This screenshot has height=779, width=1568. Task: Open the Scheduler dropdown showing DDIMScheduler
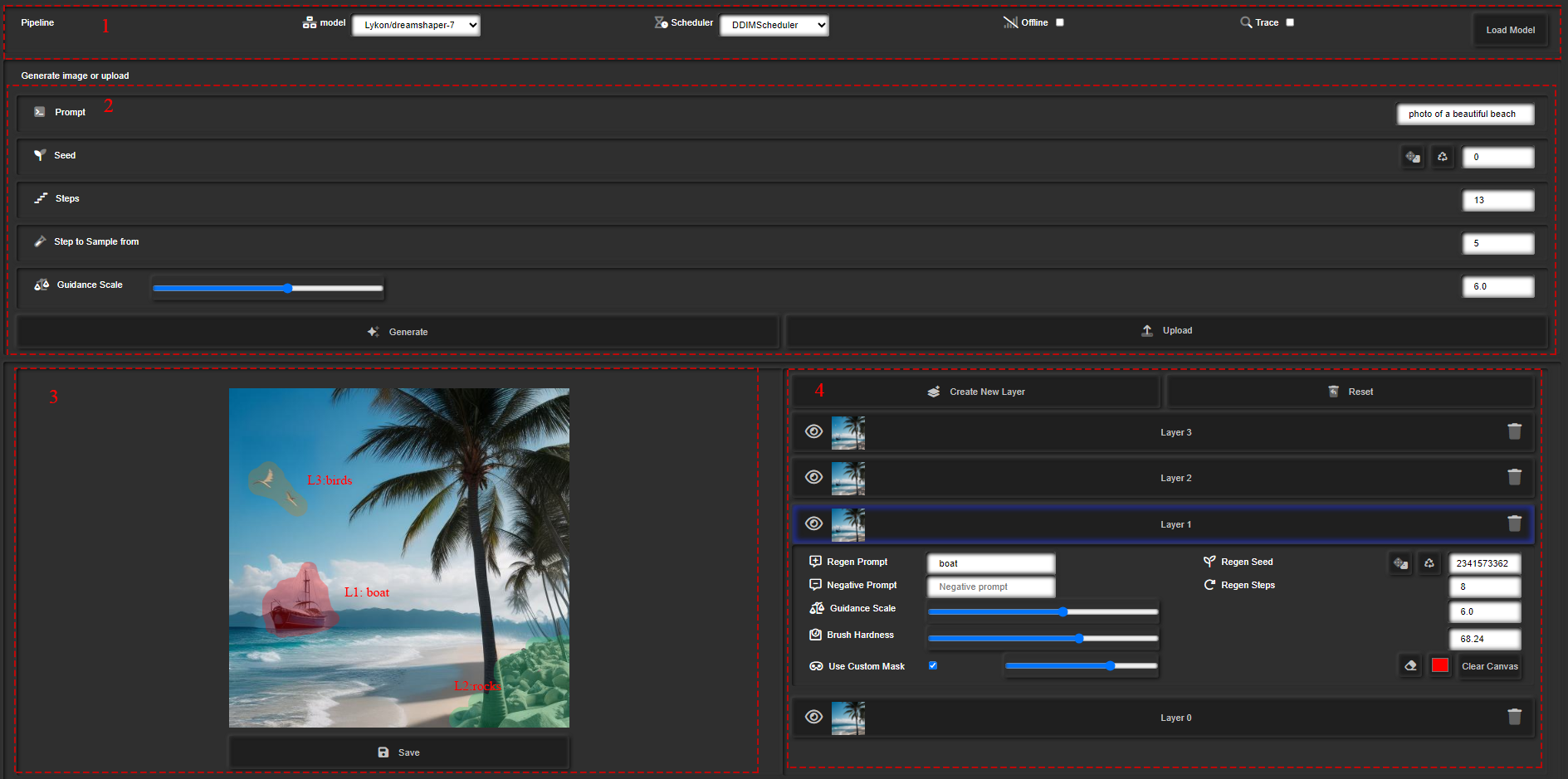click(774, 25)
